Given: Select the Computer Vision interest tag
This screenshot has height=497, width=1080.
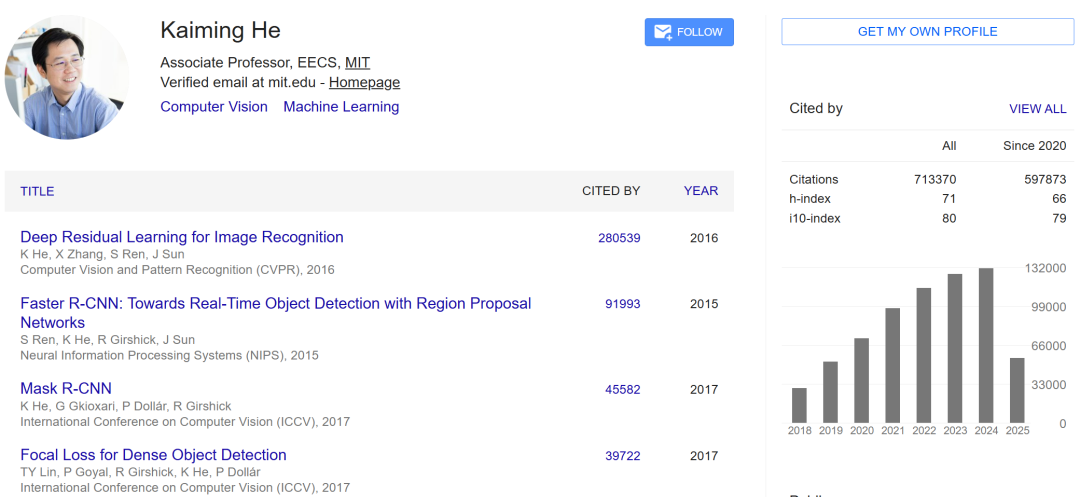Looking at the screenshot, I should pos(214,107).
